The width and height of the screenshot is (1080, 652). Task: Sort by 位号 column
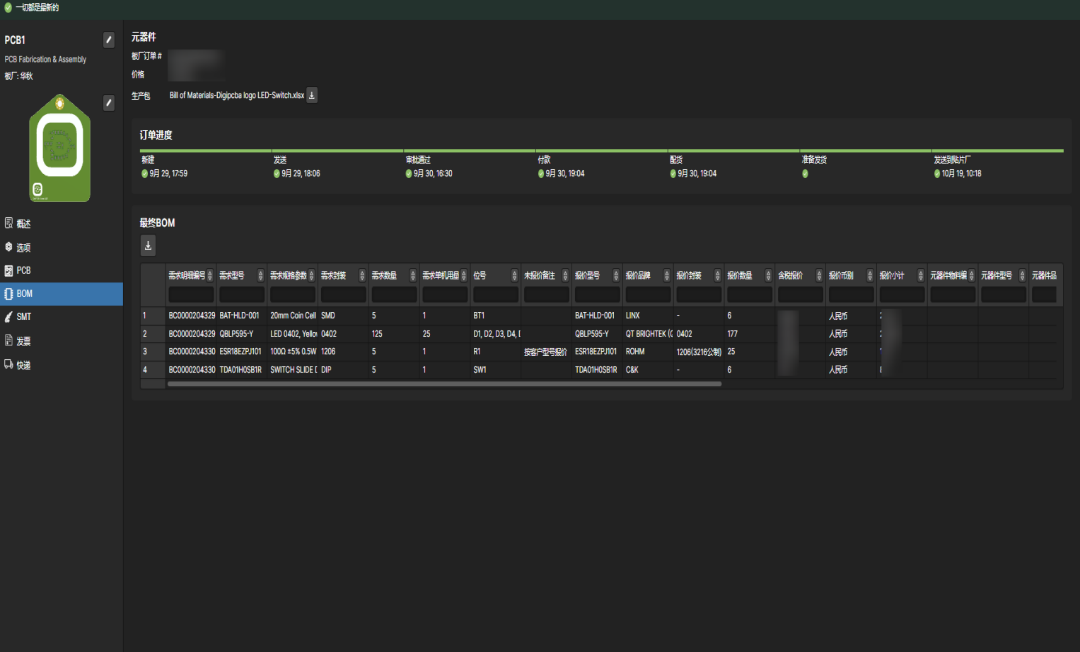(x=515, y=275)
